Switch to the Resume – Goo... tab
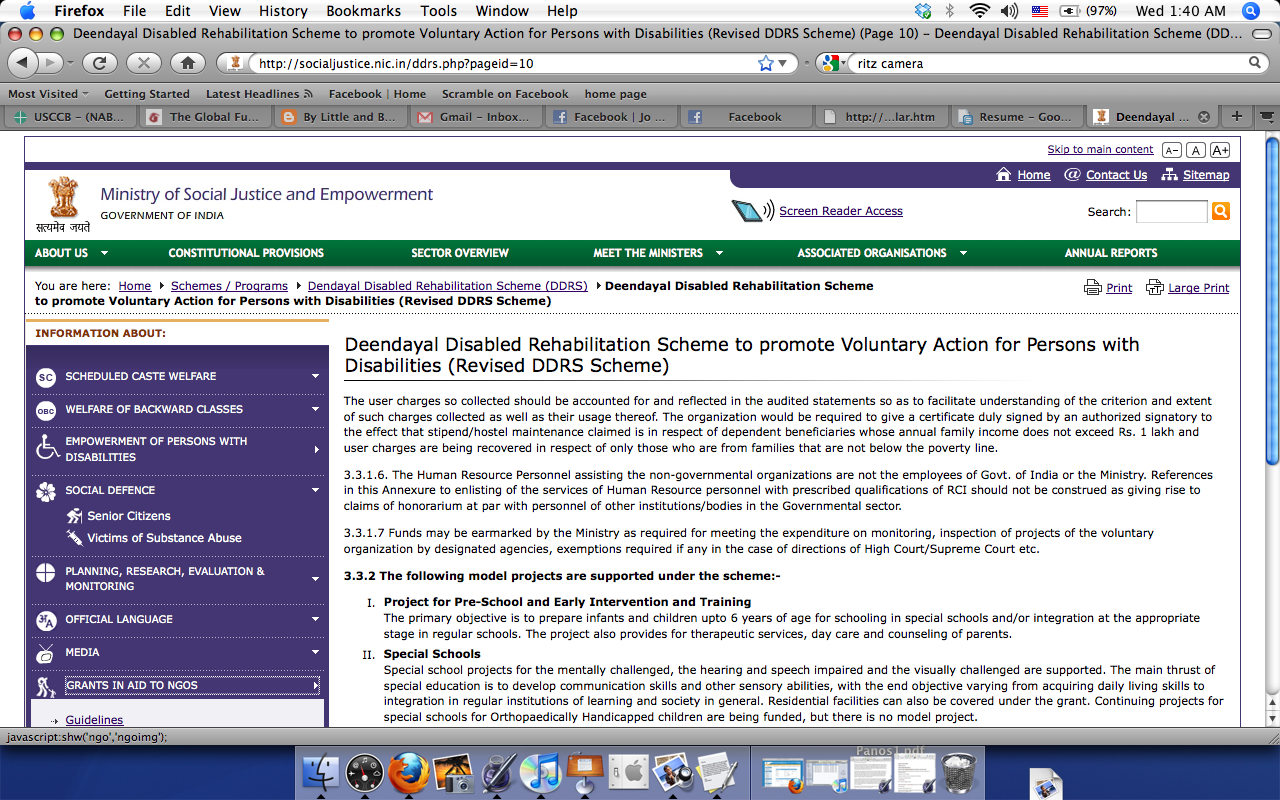This screenshot has height=800, width=1280. (x=1017, y=116)
